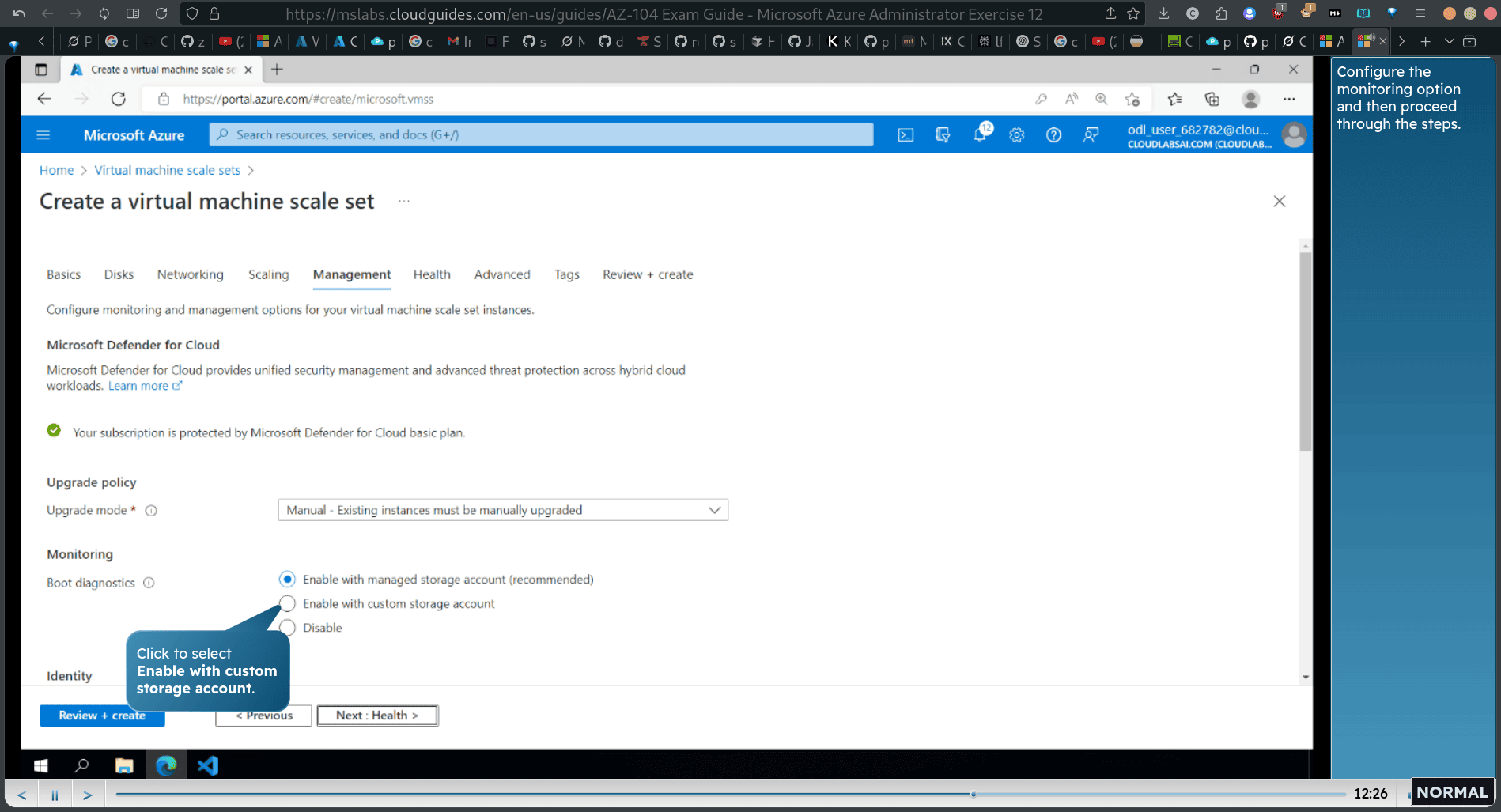Switch to Basics tab
1501x812 pixels.
coord(63,274)
